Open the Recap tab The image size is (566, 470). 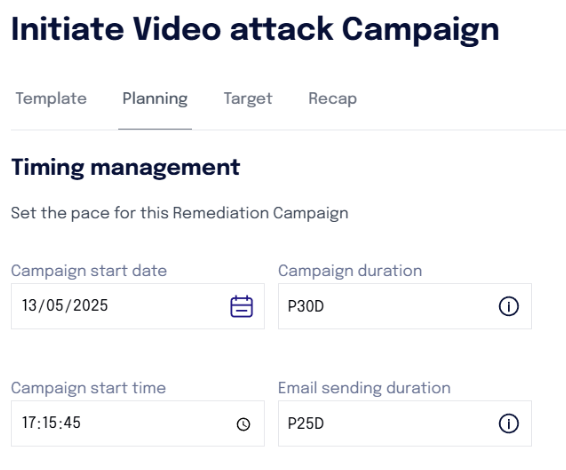332,99
